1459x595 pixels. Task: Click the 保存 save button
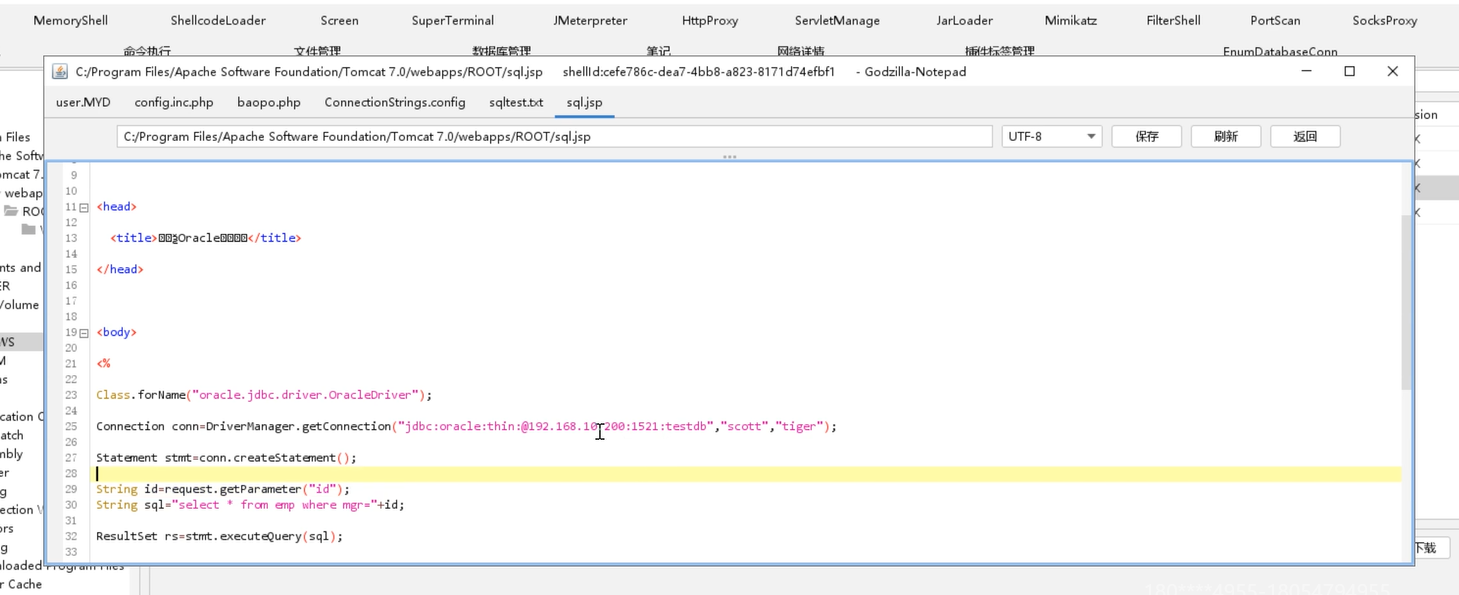coord(1146,136)
